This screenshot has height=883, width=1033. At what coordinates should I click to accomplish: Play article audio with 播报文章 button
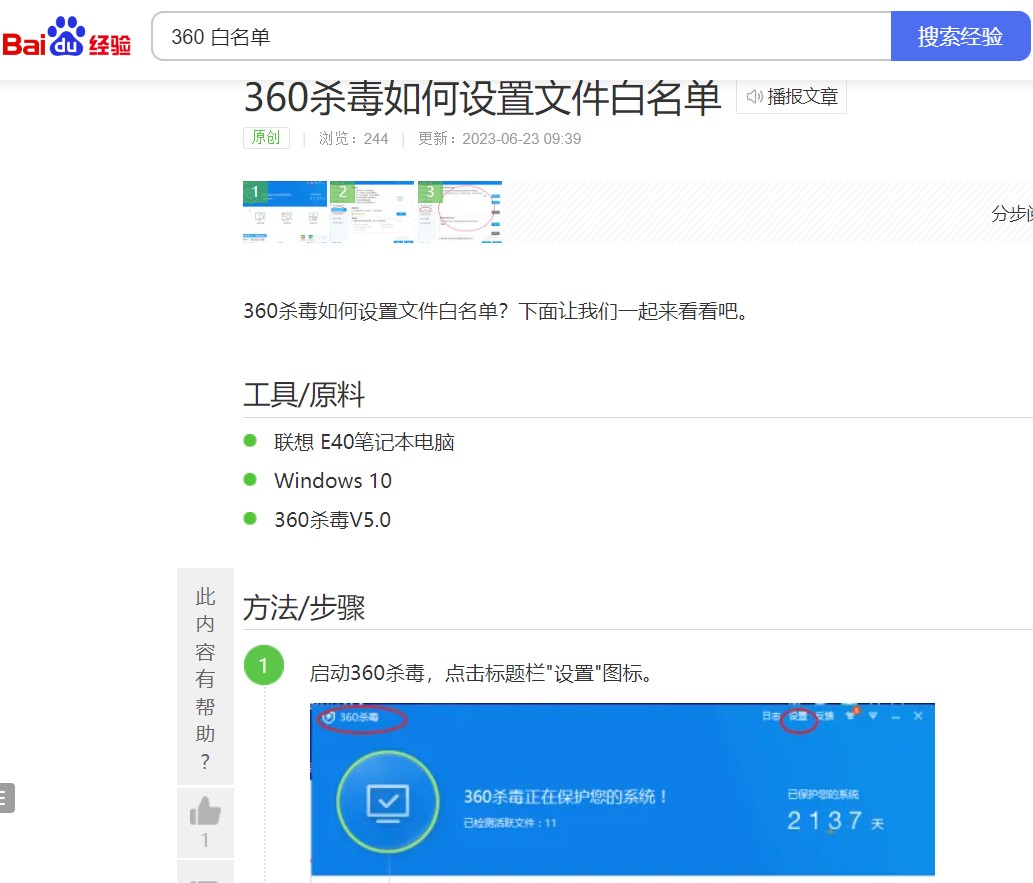coord(791,97)
